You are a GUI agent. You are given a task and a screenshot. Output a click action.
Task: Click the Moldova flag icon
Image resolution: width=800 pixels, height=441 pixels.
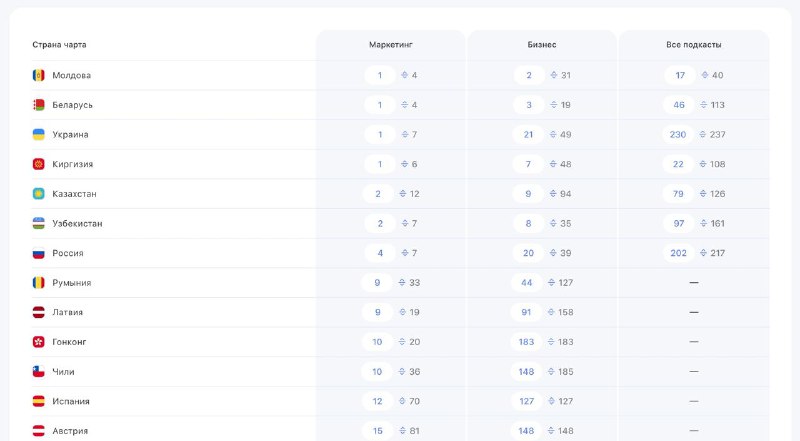(x=39, y=75)
